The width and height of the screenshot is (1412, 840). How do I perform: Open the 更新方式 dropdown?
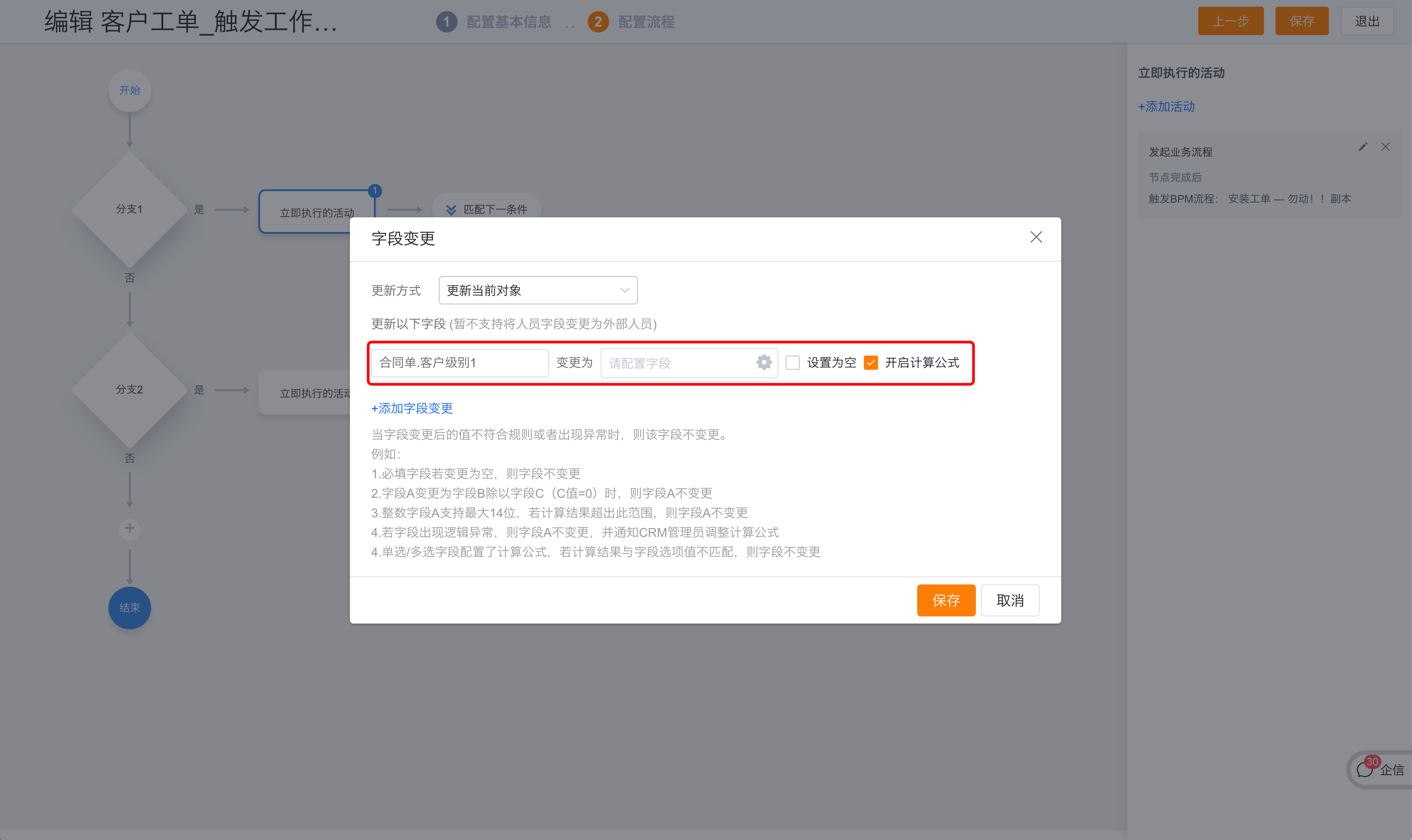tap(538, 290)
